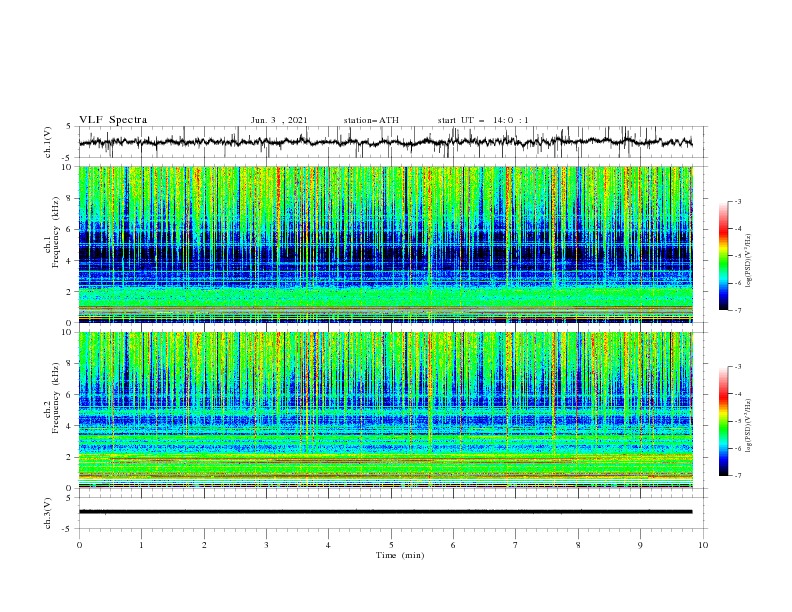Image resolution: width=792 pixels, height=612 pixels.
Task: Click the "1" time axis tick label
Action: click(x=142, y=545)
